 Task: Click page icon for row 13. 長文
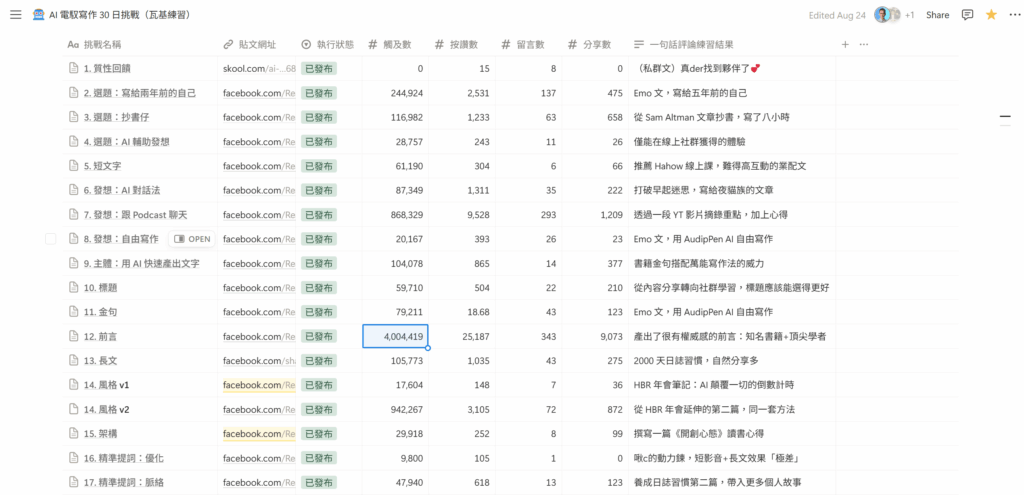[x=74, y=360]
